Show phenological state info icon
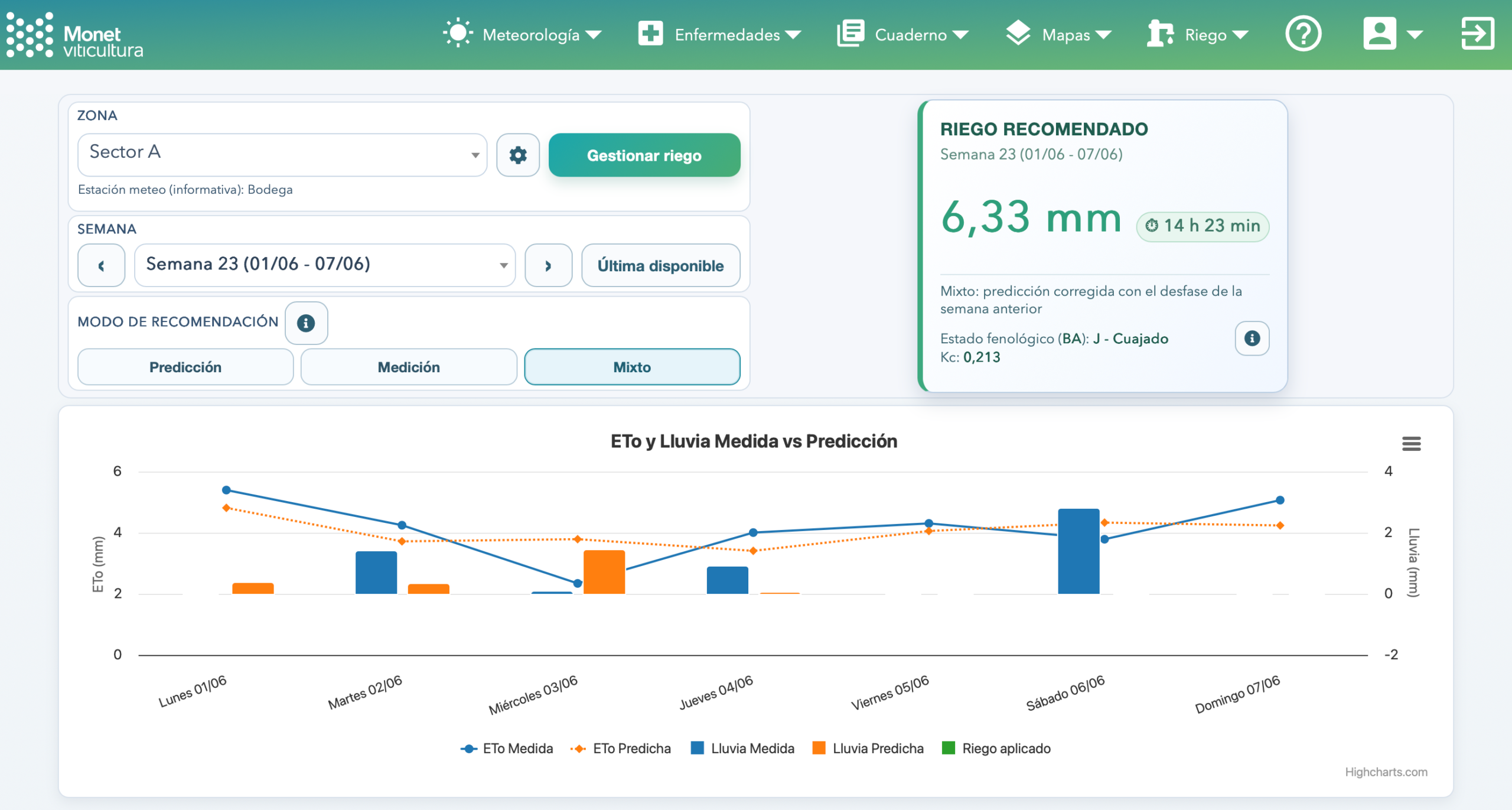1512x810 pixels. 1252,338
